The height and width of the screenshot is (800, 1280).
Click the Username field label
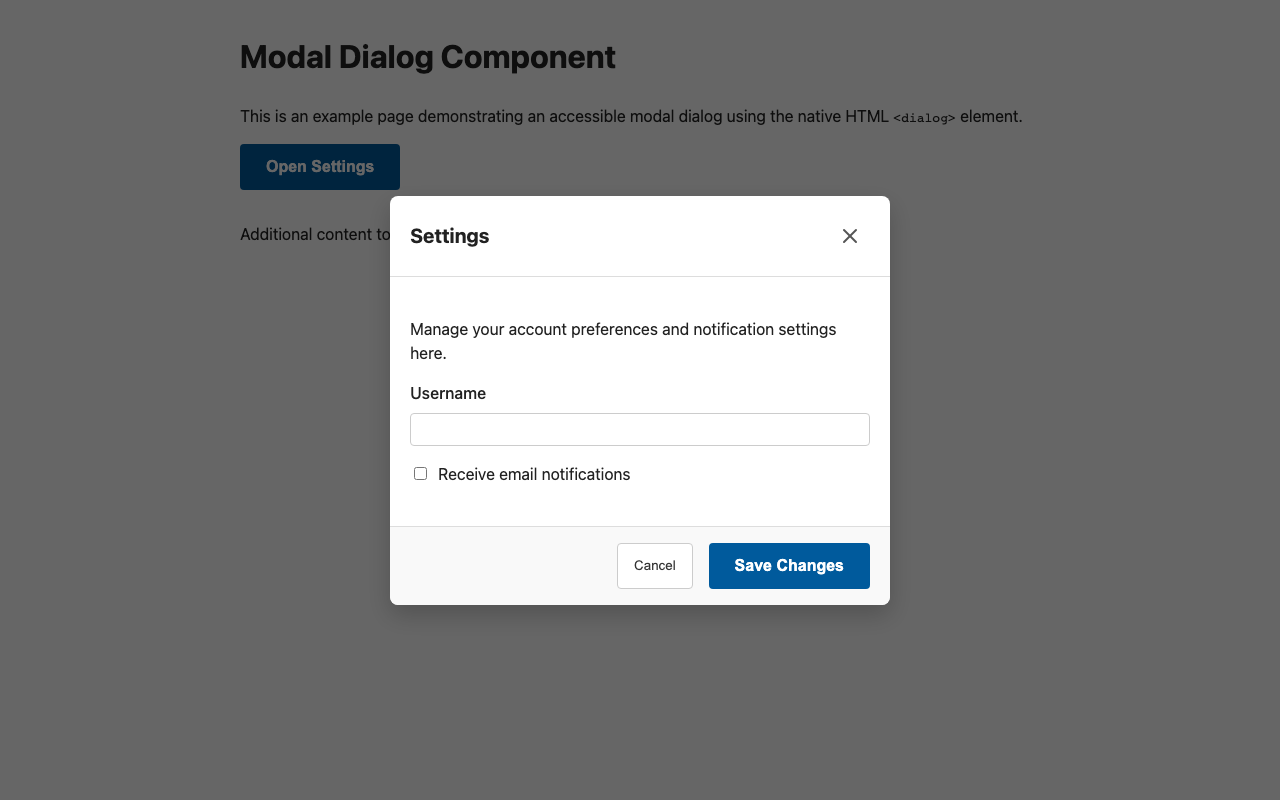[448, 393]
